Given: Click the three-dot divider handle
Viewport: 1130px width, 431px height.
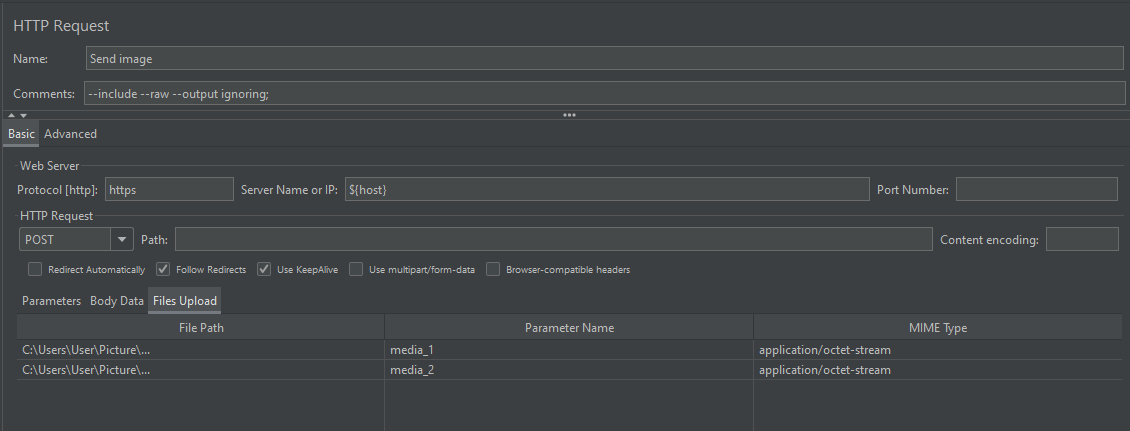Looking at the screenshot, I should pyautogui.click(x=569, y=115).
